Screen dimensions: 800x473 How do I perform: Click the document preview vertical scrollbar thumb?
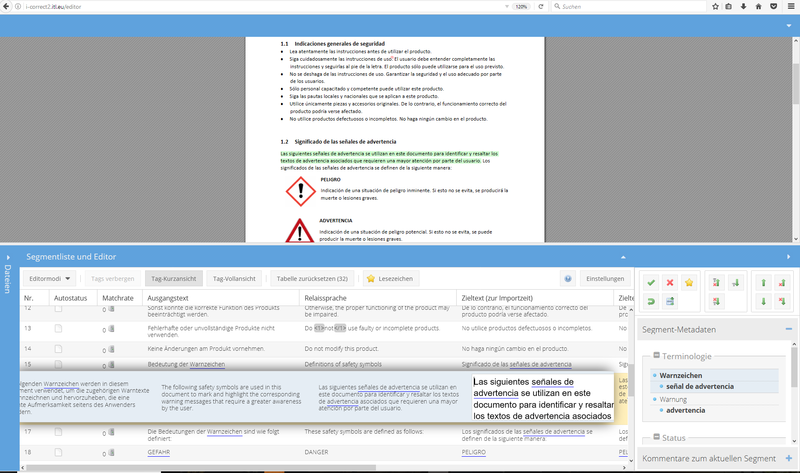795,84
